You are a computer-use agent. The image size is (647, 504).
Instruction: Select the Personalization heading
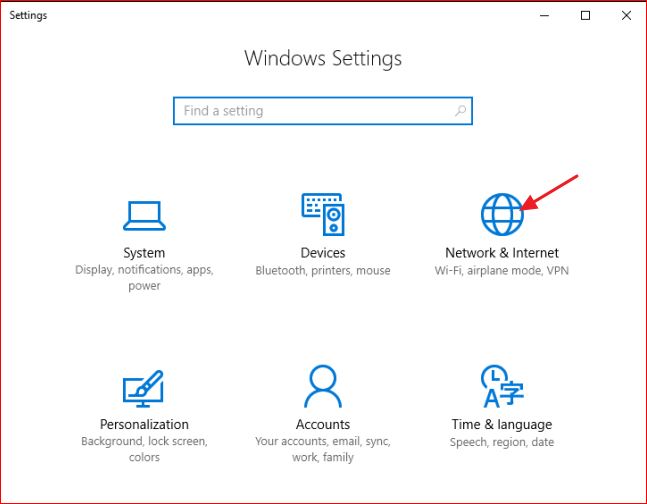click(x=144, y=424)
